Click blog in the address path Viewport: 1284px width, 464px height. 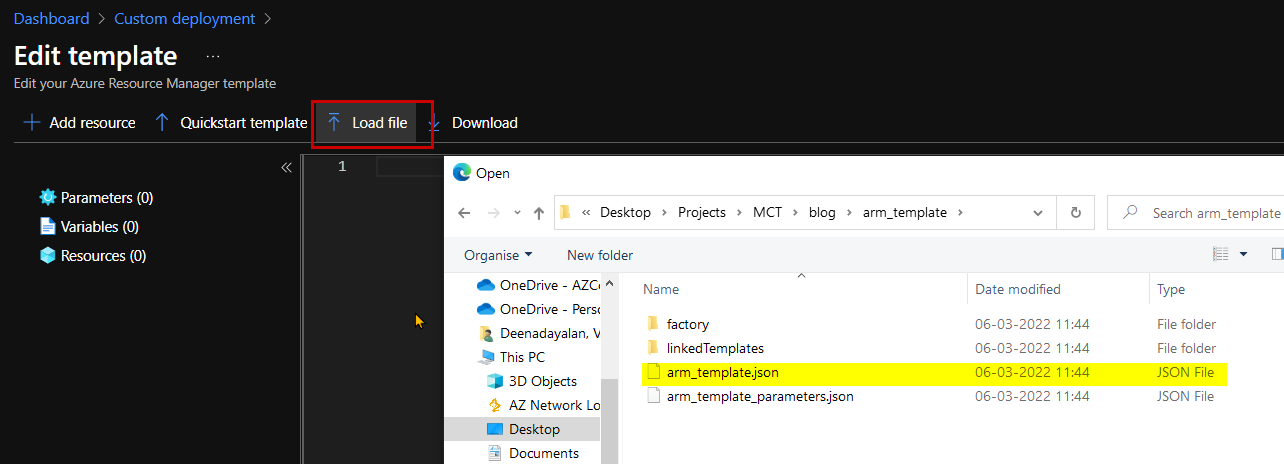point(822,213)
